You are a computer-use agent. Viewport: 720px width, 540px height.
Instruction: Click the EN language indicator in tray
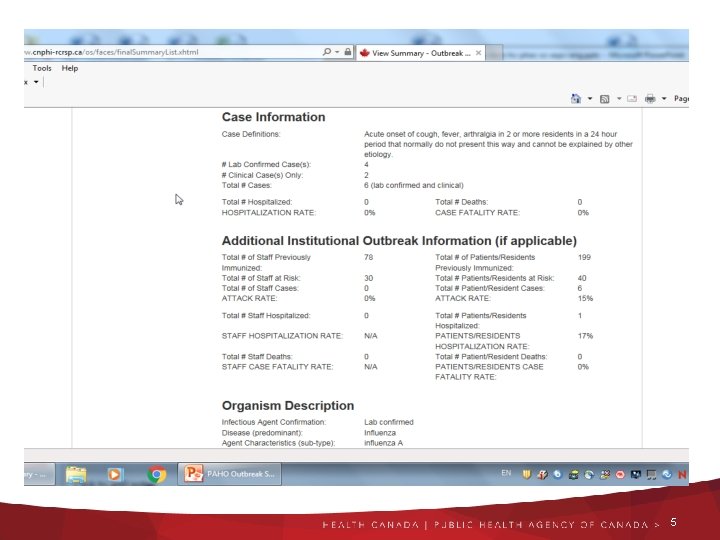click(x=506, y=473)
